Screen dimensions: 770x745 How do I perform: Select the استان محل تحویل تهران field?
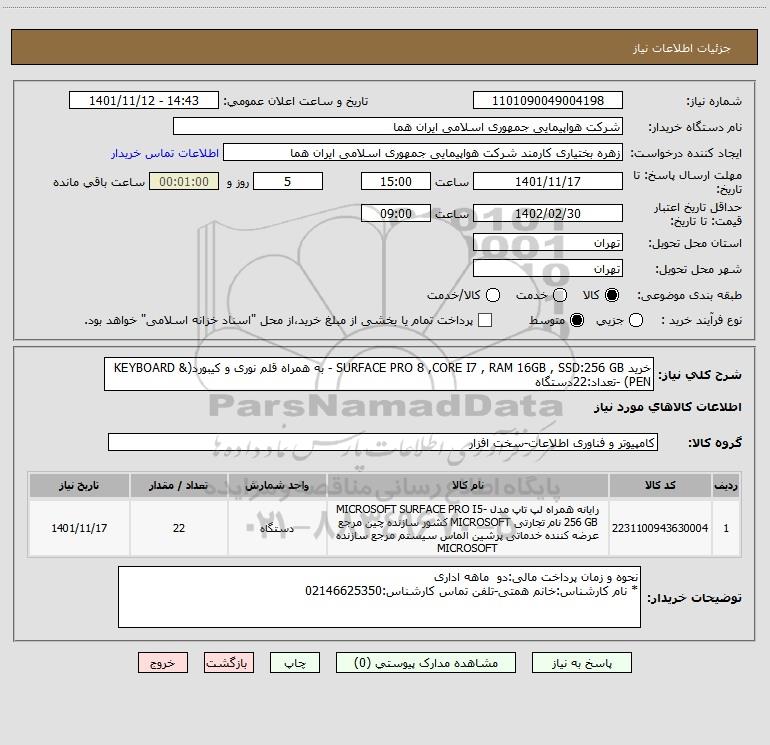(548, 243)
